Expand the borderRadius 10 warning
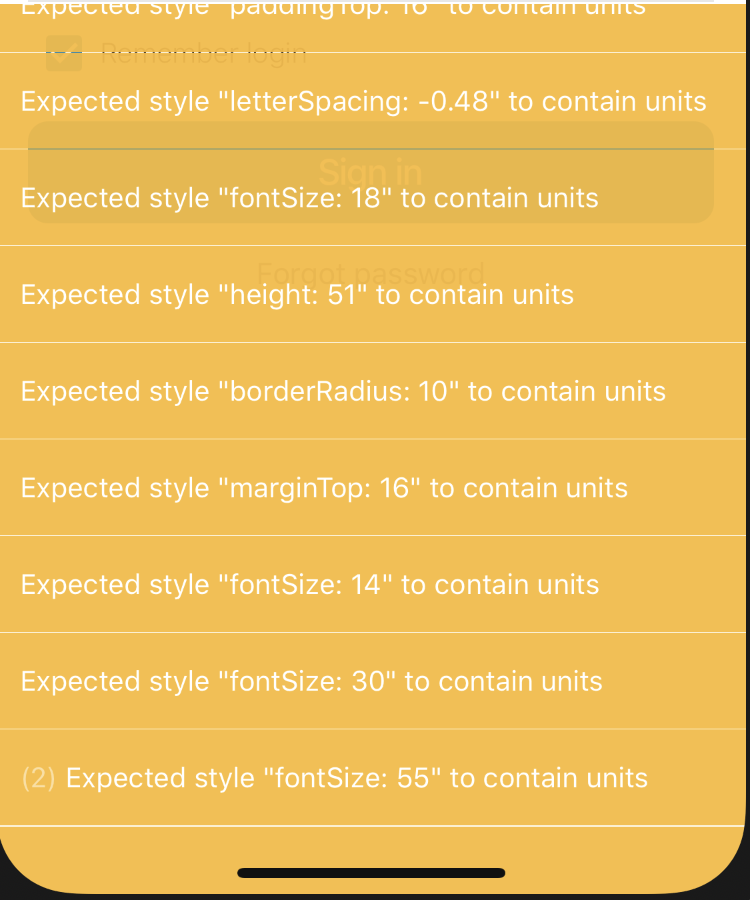Viewport: 750px width, 900px height. pyautogui.click(x=373, y=391)
